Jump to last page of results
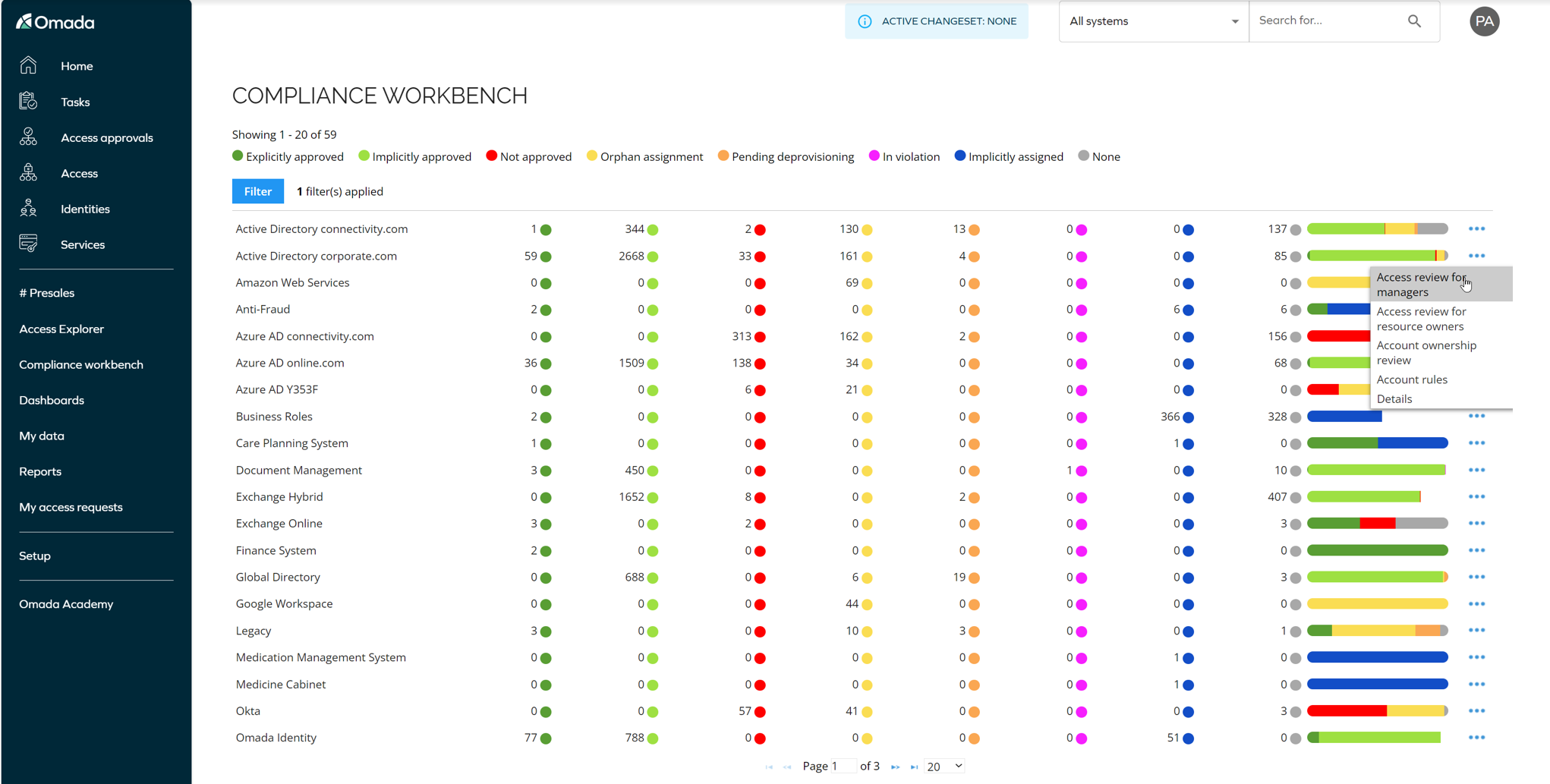 (914, 767)
